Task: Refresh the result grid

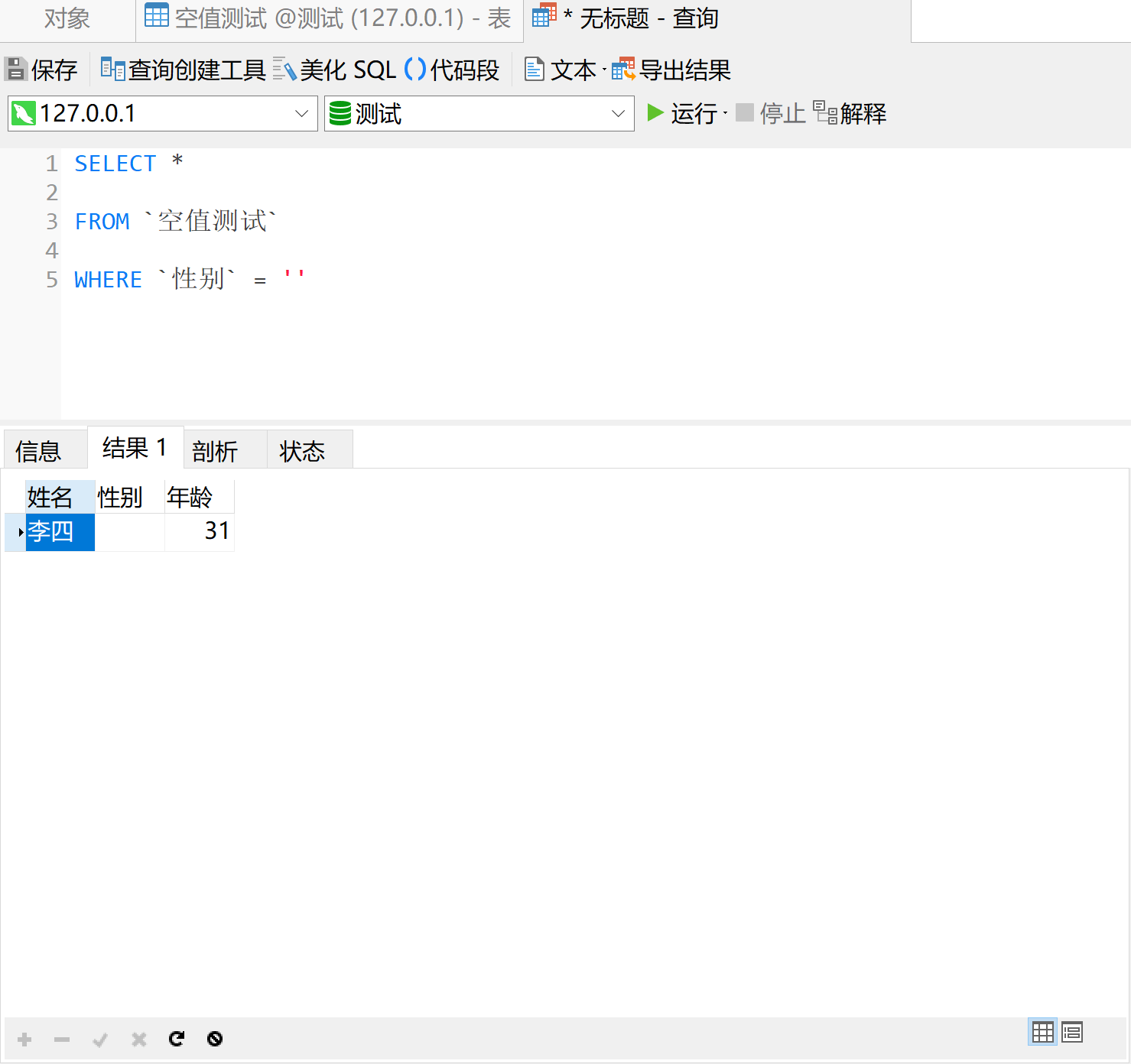Action: [177, 1039]
